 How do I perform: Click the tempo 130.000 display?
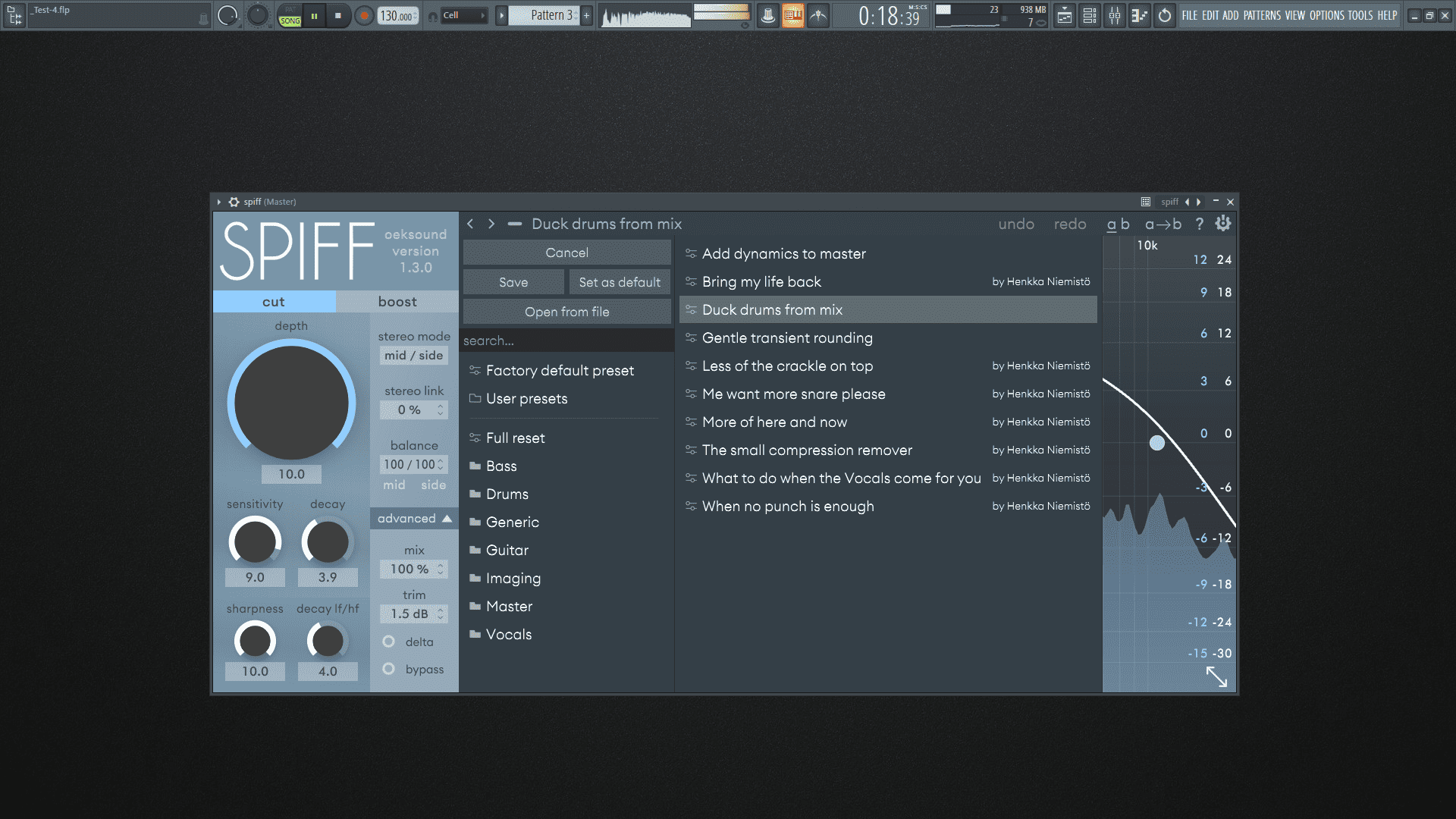click(x=398, y=15)
